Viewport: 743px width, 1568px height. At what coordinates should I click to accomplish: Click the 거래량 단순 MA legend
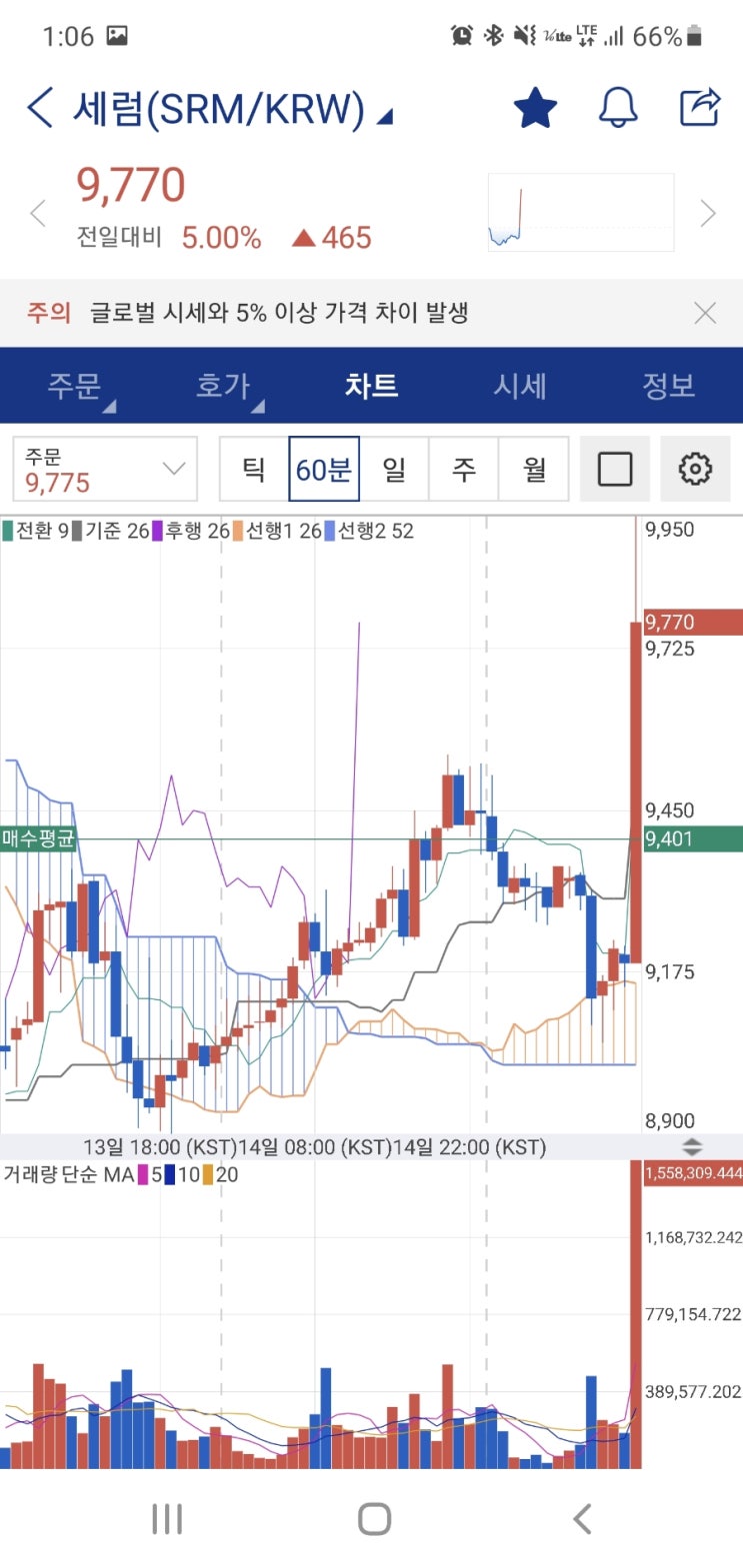tap(69, 1174)
